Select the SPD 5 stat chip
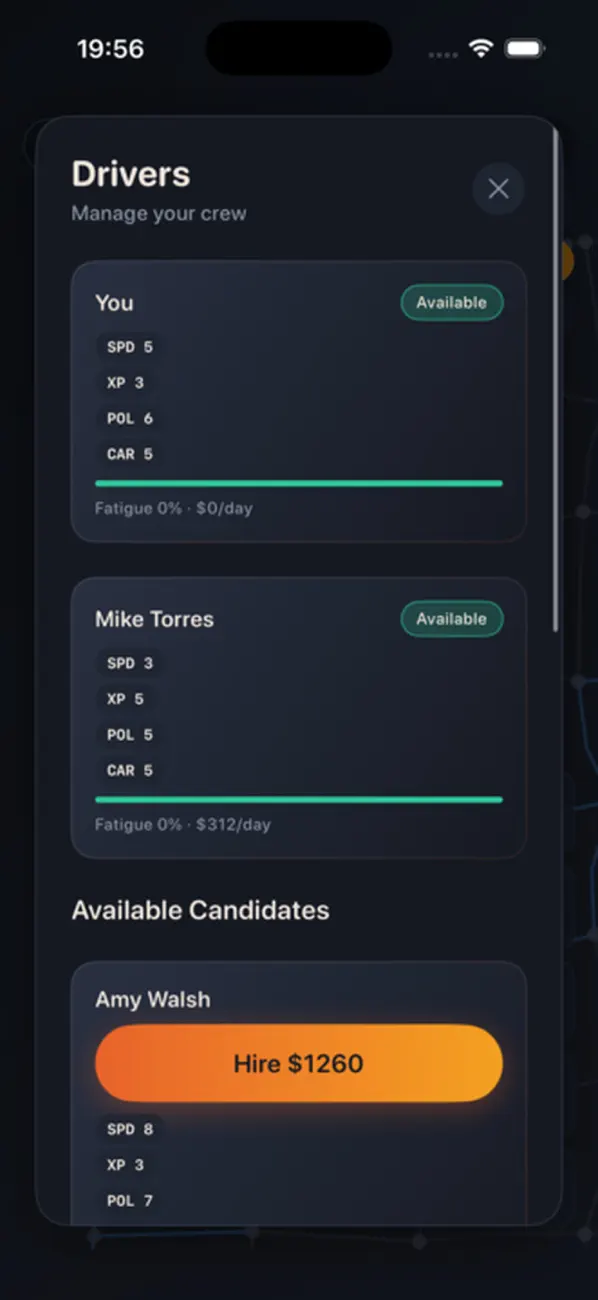This screenshot has height=1300, width=598. [130, 347]
